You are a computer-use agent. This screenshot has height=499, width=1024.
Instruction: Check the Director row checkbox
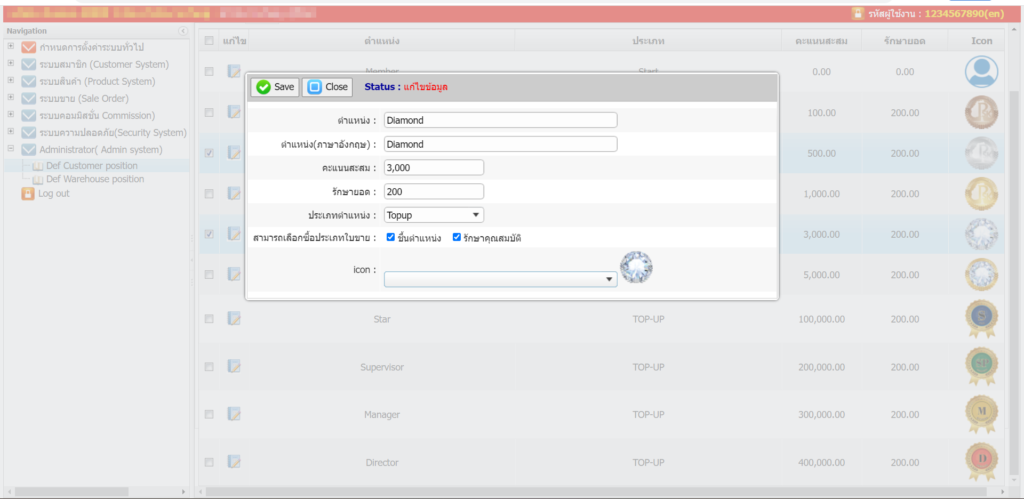click(209, 462)
